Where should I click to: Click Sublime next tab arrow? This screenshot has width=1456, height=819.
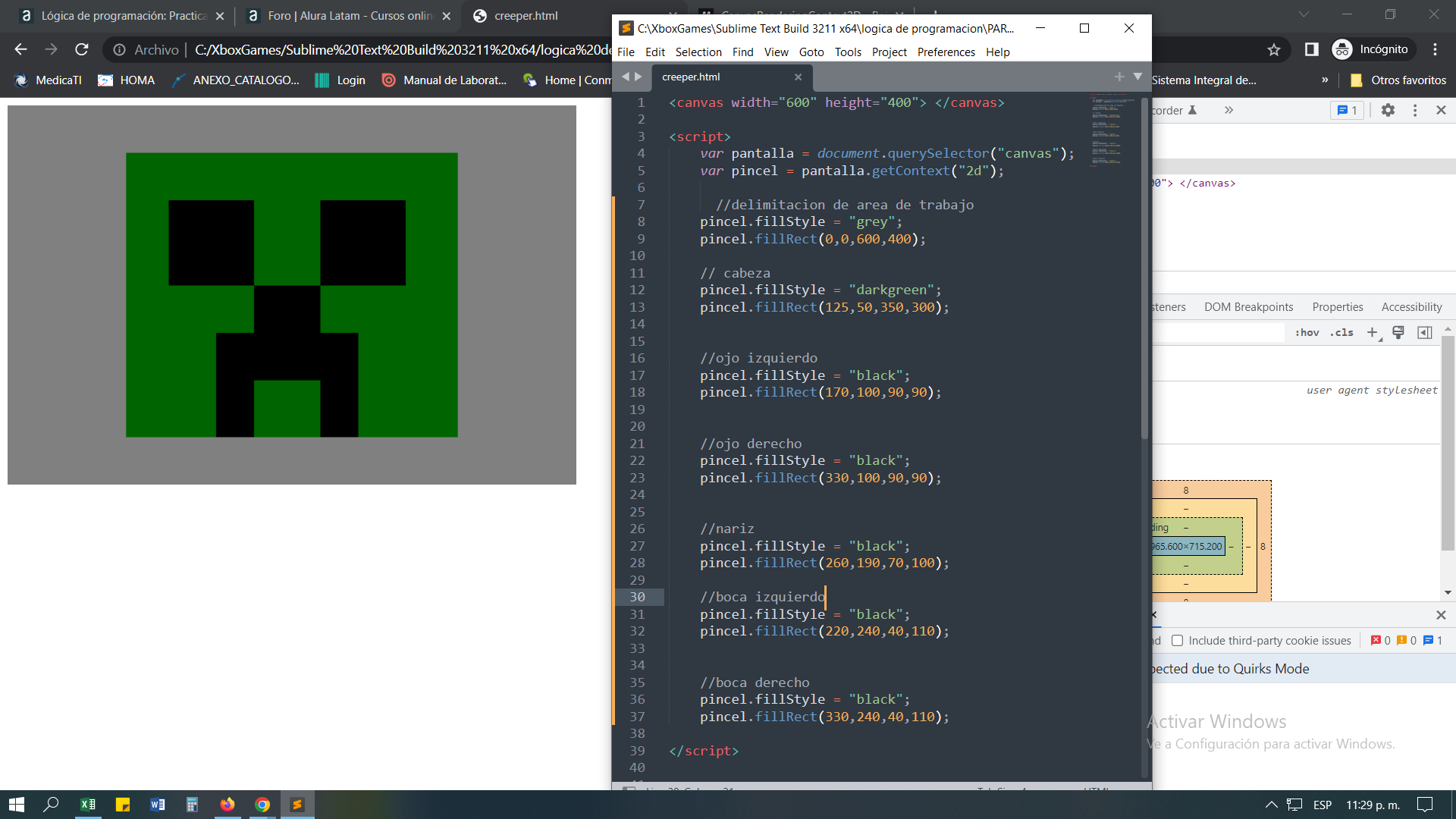(x=639, y=77)
